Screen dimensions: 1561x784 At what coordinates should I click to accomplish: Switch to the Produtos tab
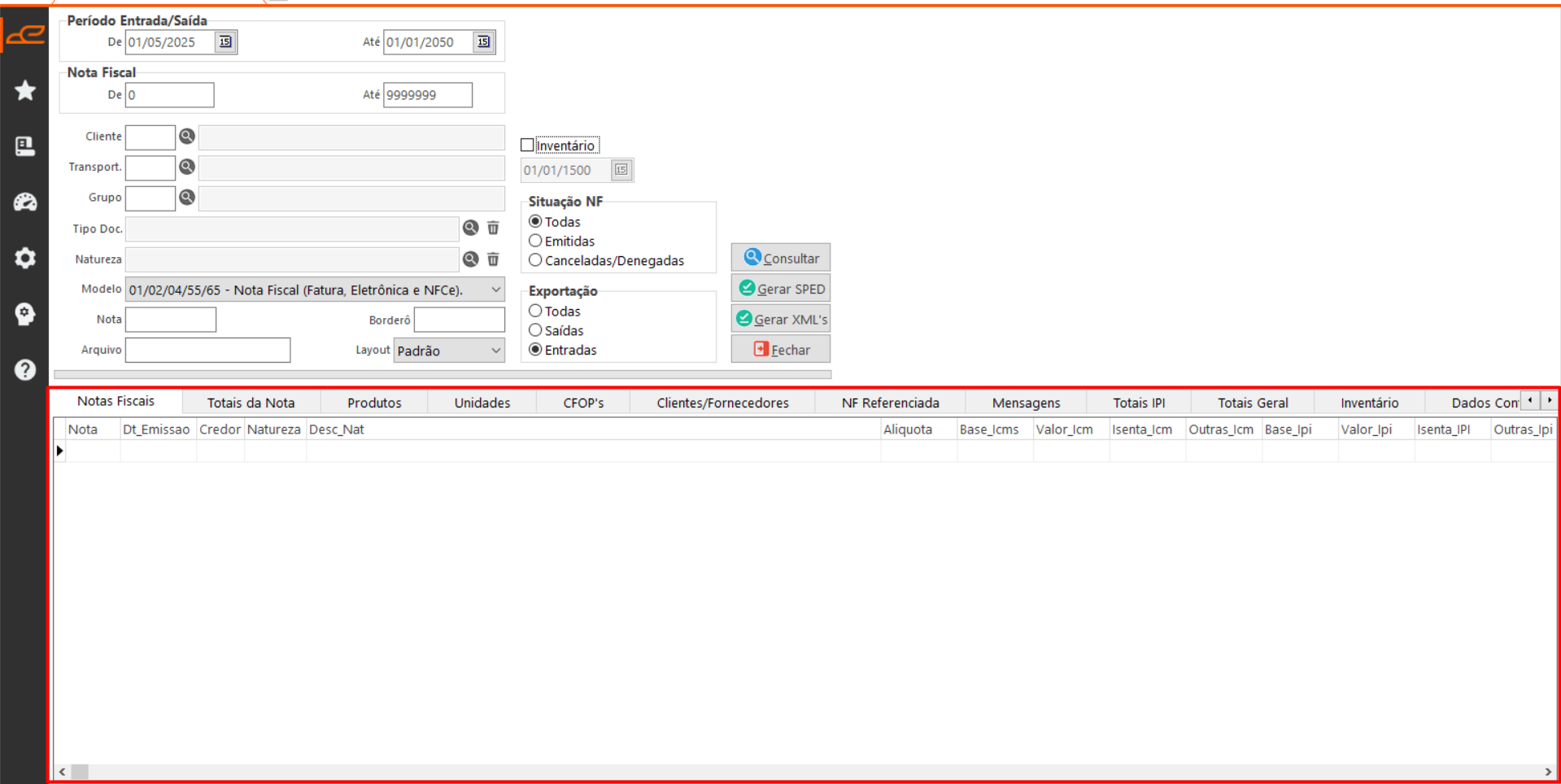tap(374, 403)
